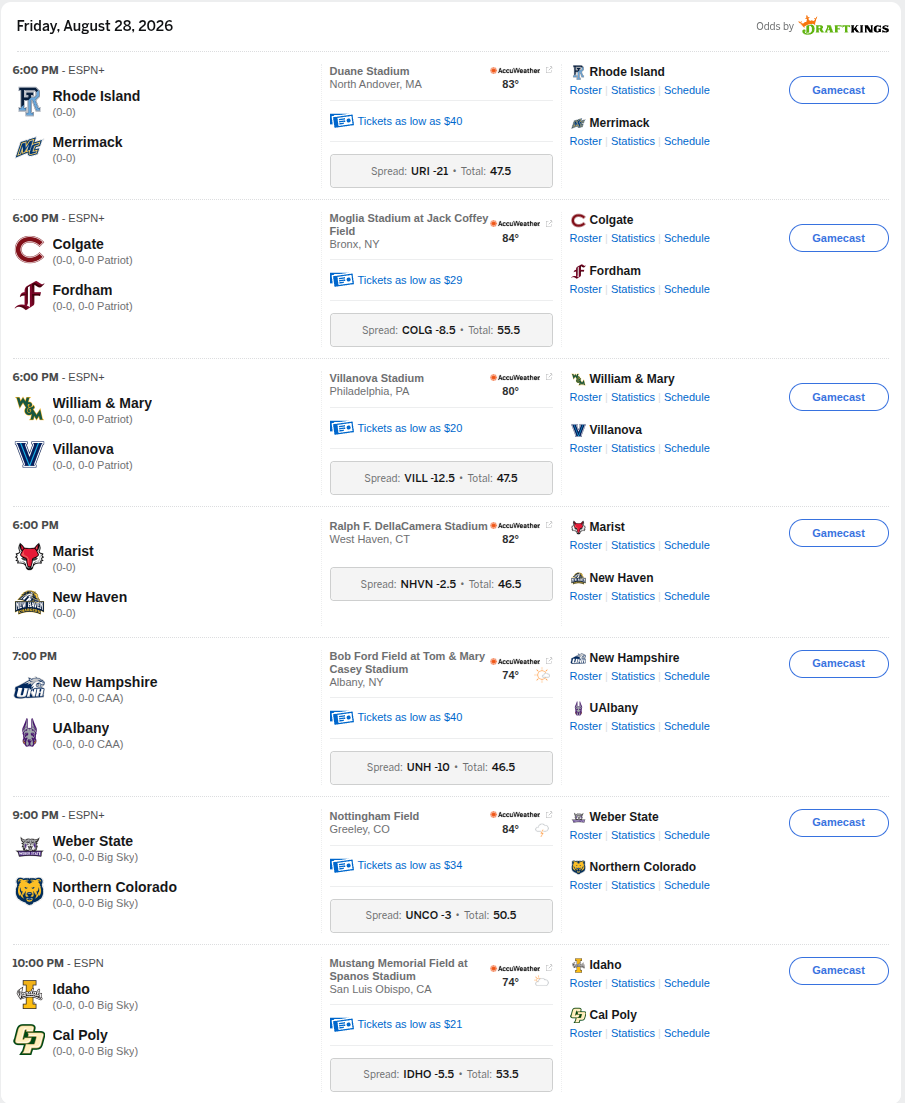
Task: Click the Colgate team logo
Action: [29, 250]
